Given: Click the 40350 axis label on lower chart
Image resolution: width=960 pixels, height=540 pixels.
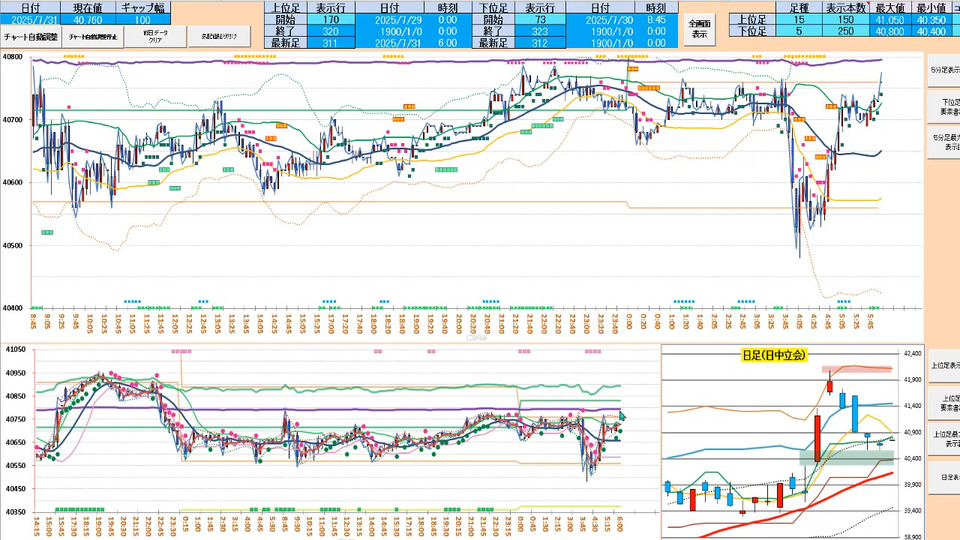Looking at the screenshot, I should (15, 512).
